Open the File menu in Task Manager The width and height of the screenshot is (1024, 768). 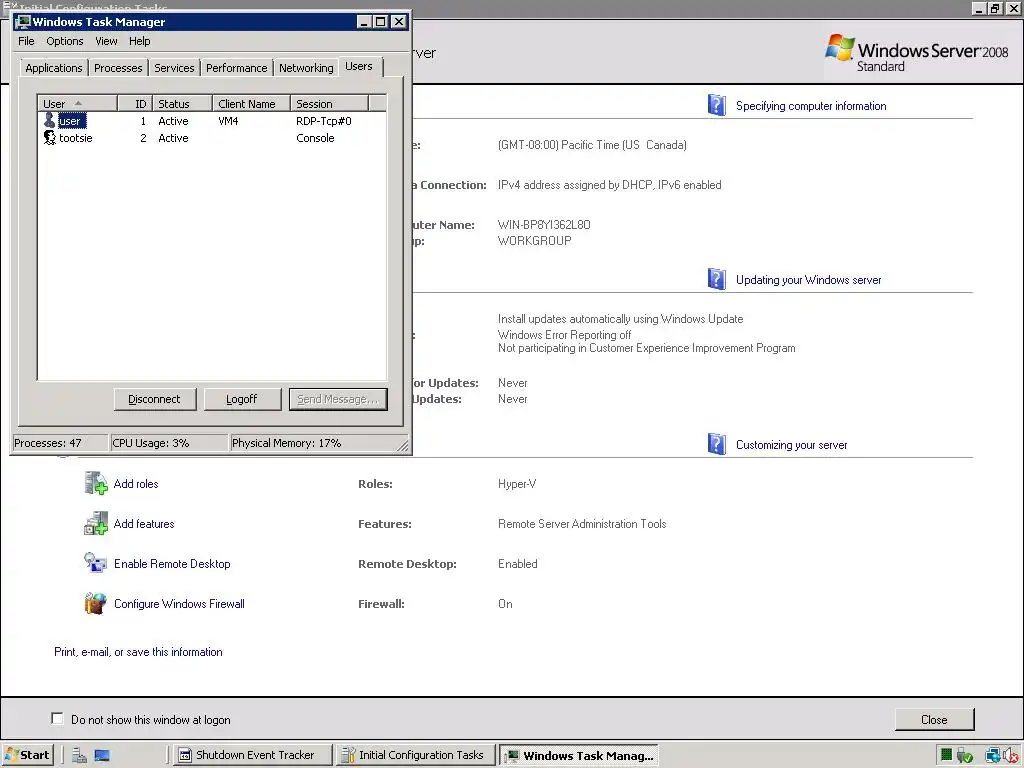coord(26,41)
